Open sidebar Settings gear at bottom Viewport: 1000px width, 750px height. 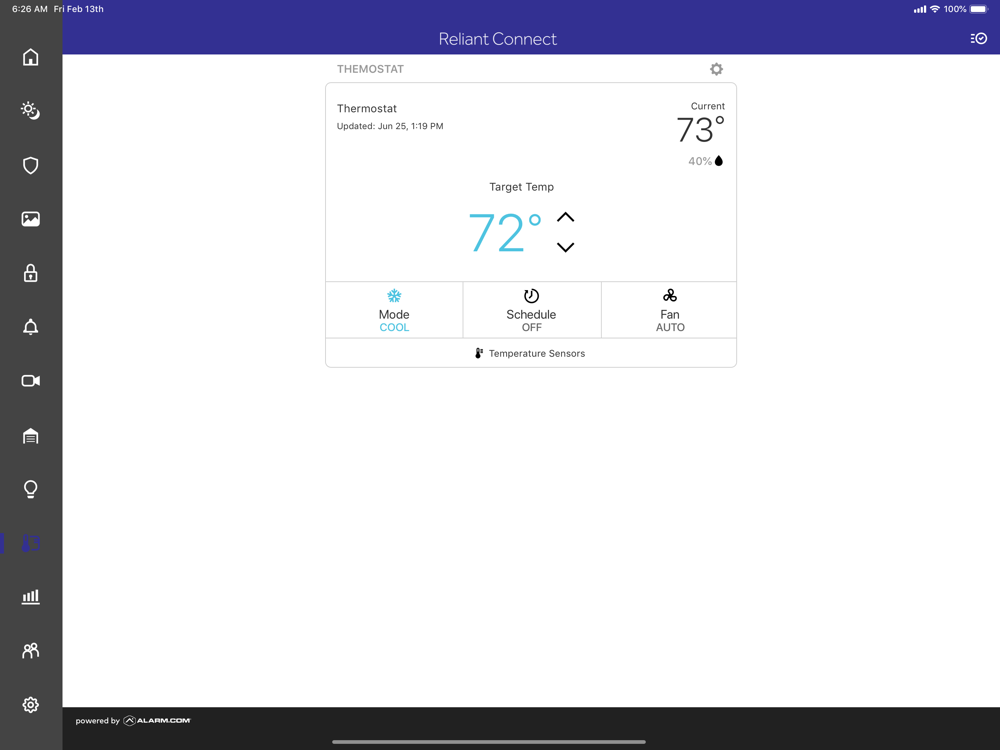coord(31,705)
